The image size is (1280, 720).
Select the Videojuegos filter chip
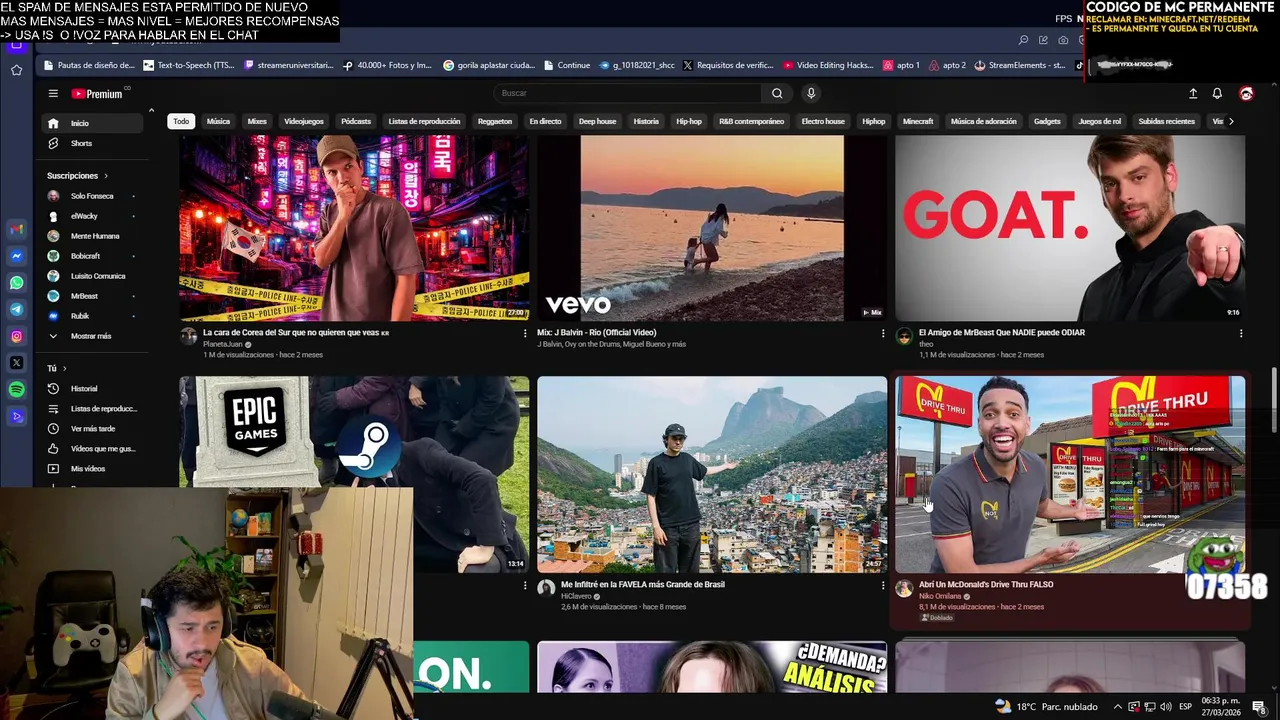point(304,121)
